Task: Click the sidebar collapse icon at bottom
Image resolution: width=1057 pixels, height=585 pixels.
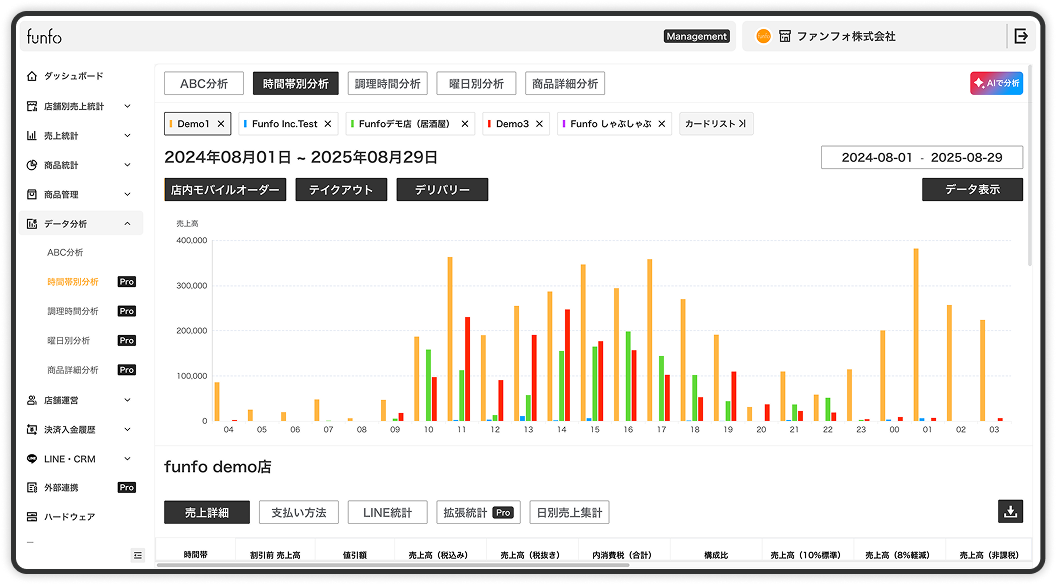Action: tap(138, 555)
